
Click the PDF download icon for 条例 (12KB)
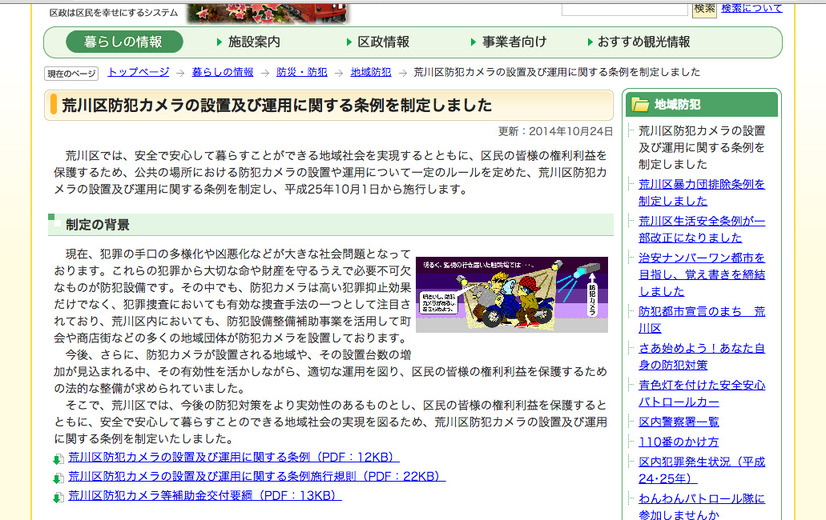[x=58, y=458]
